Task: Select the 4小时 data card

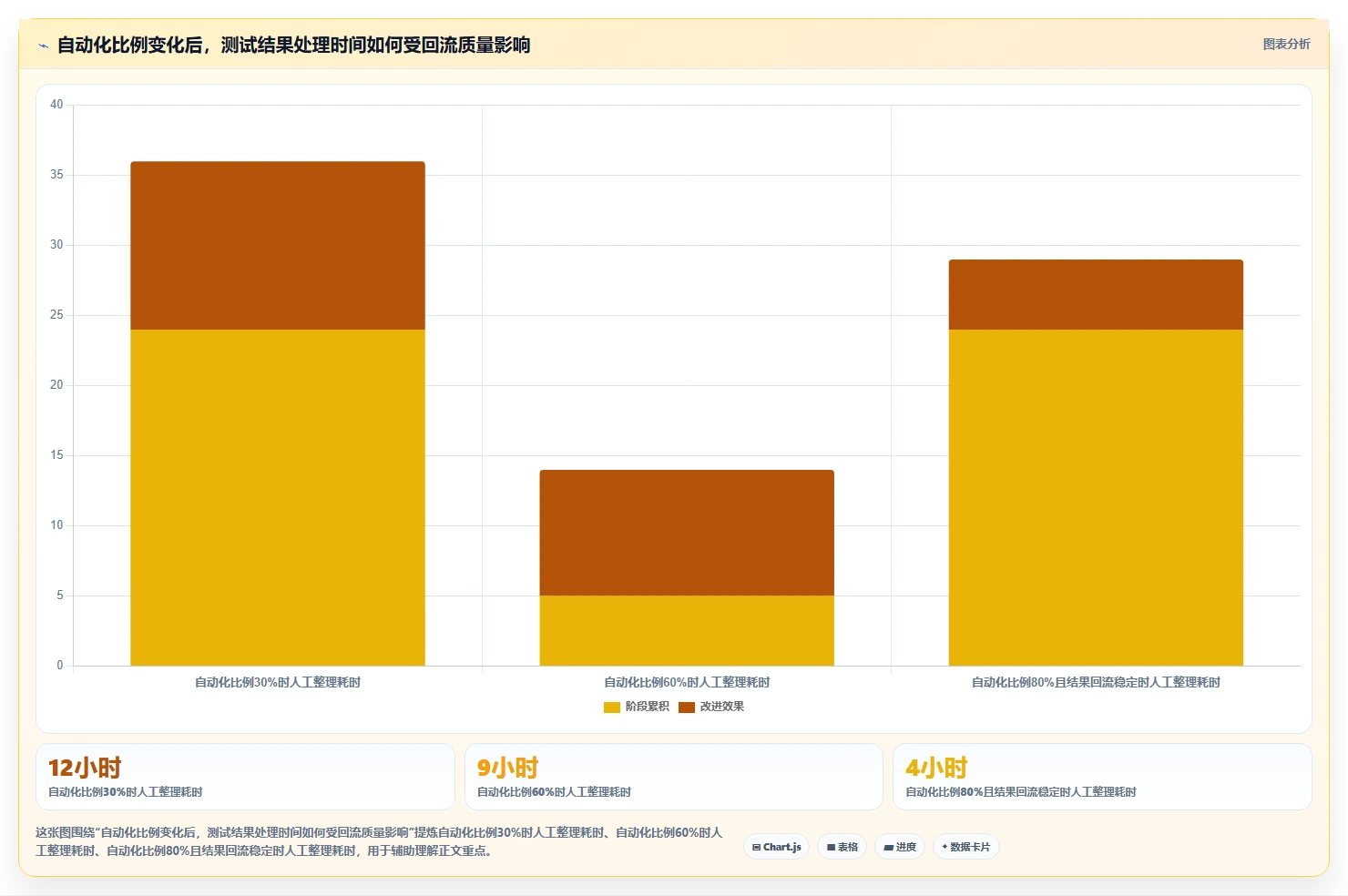Action: [1102, 777]
